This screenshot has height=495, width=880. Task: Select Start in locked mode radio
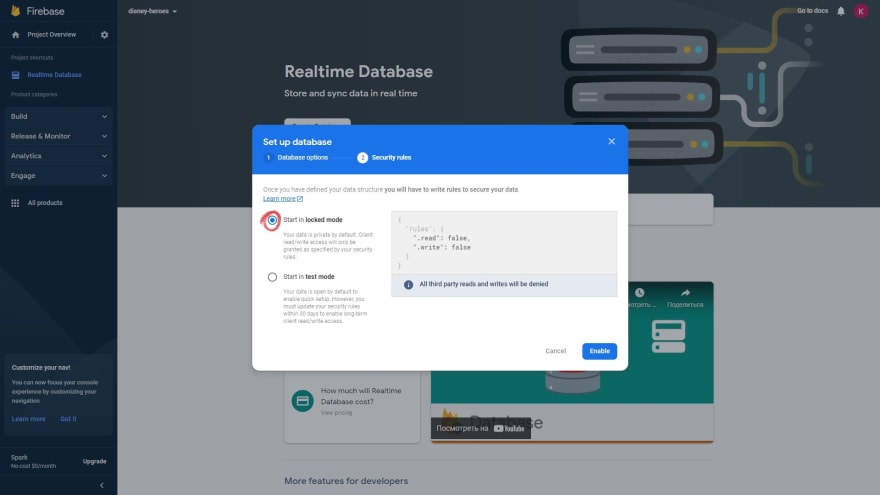tap(272, 220)
